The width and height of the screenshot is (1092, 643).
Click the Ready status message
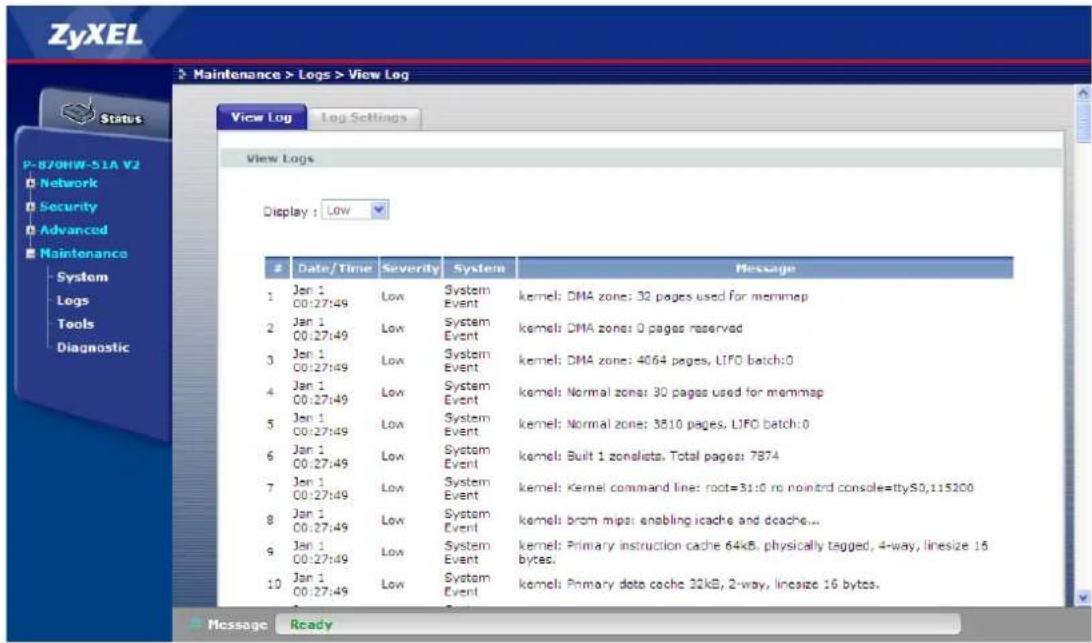[311, 625]
